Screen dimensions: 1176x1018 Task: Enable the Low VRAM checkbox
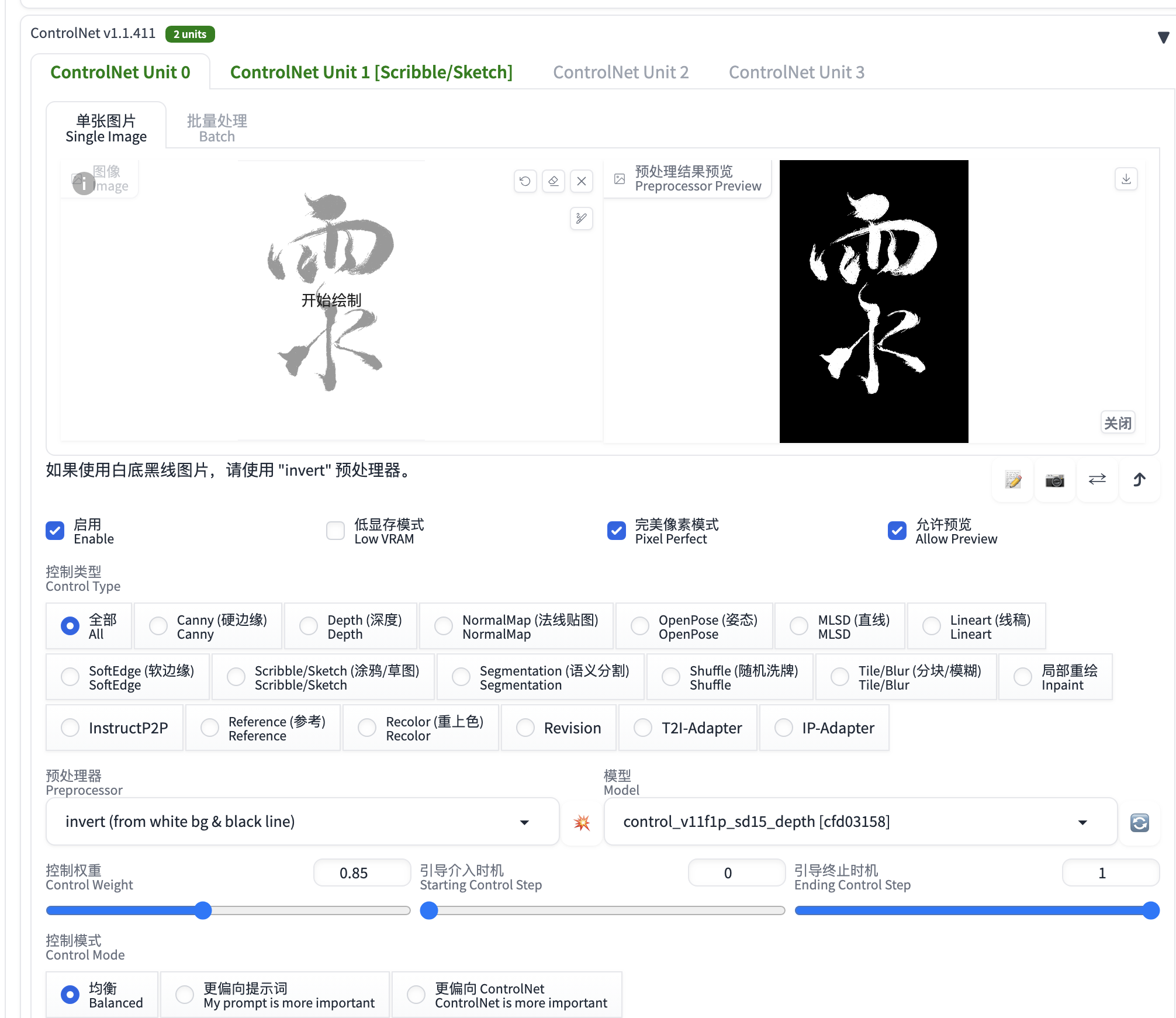tap(335, 531)
